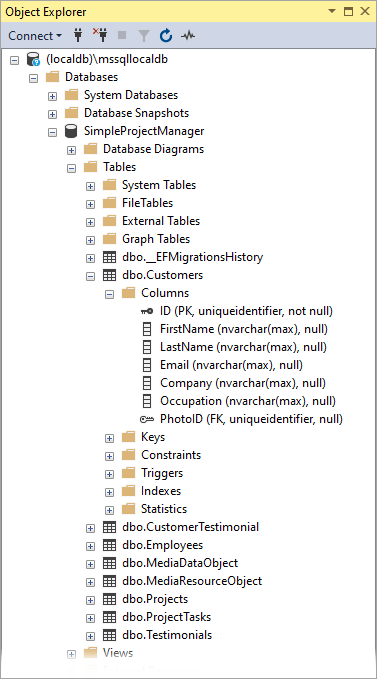Maximize the Object Explorer panel
The image size is (377, 679).
point(348,12)
